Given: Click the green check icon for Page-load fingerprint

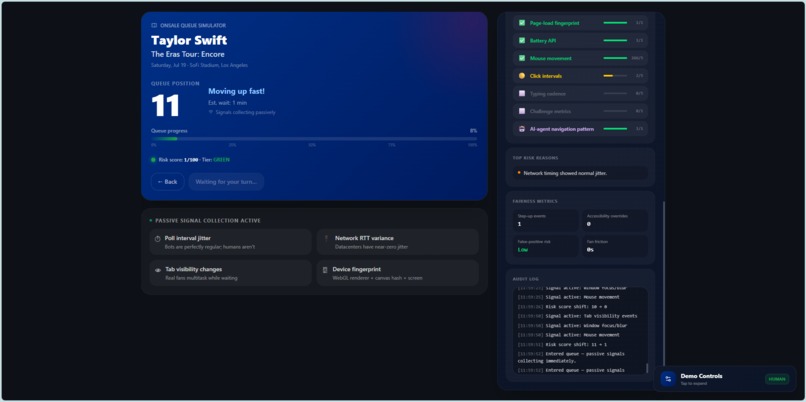Looking at the screenshot, I should (522, 23).
